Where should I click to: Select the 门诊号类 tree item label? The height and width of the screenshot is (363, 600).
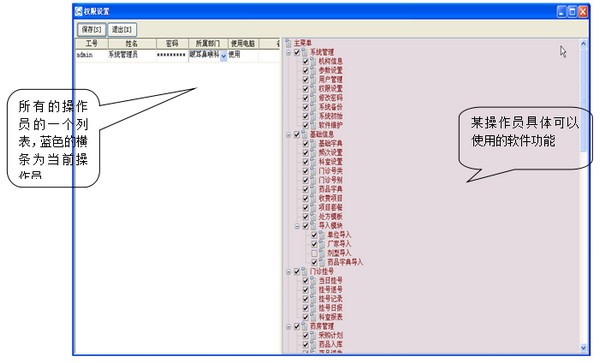(331, 171)
